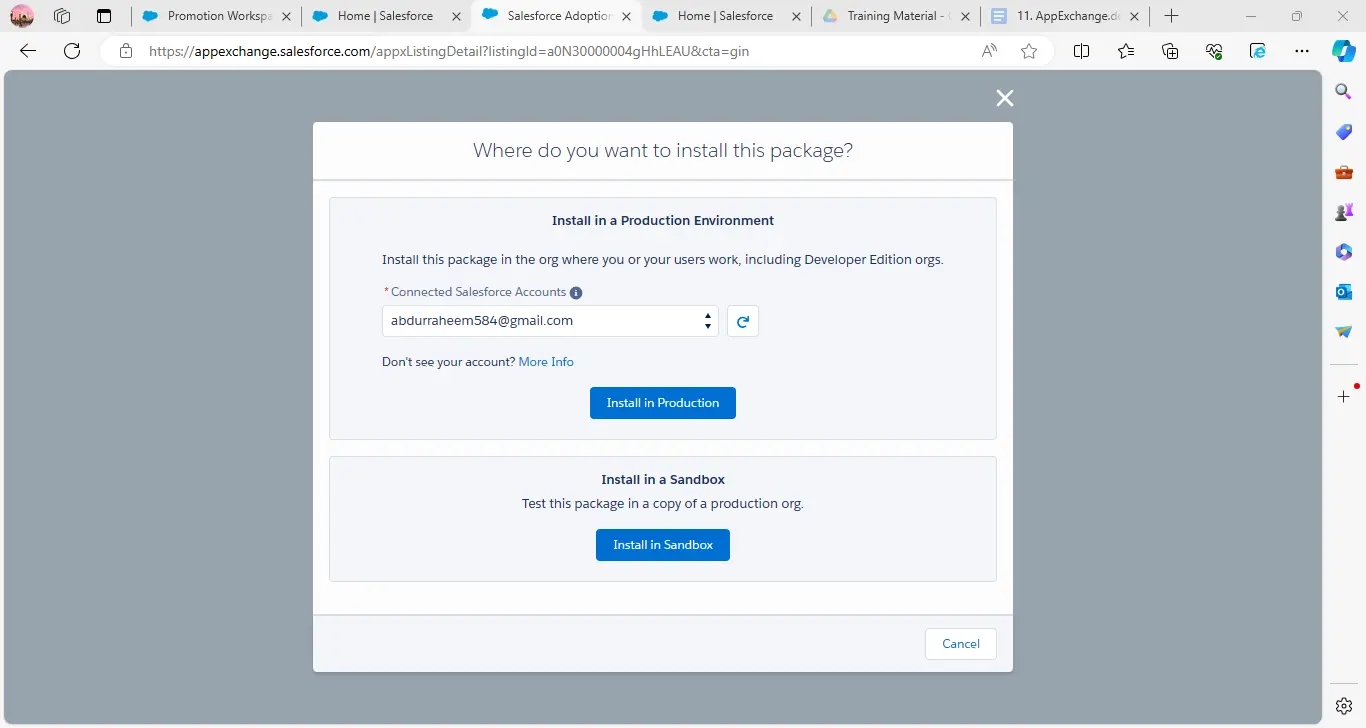1366x728 pixels.
Task: Click the Connected Salesforce Accounts info icon
Action: [x=576, y=293]
